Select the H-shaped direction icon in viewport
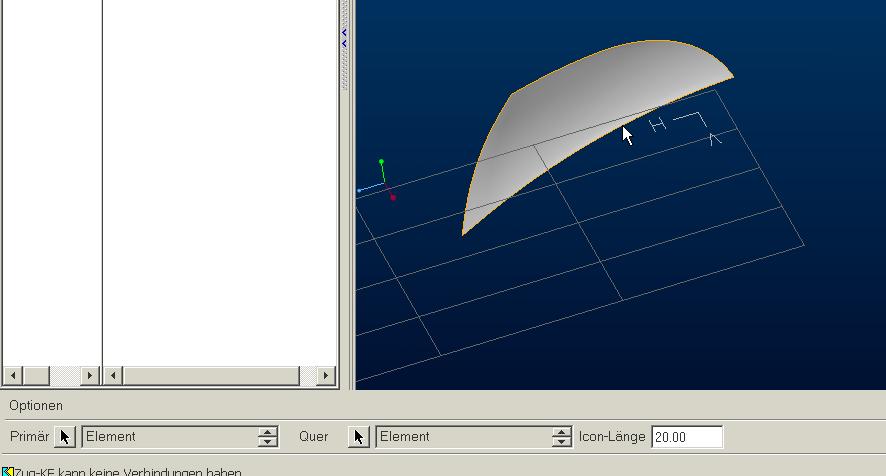Image resolution: width=886 pixels, height=476 pixels. pyautogui.click(x=657, y=124)
